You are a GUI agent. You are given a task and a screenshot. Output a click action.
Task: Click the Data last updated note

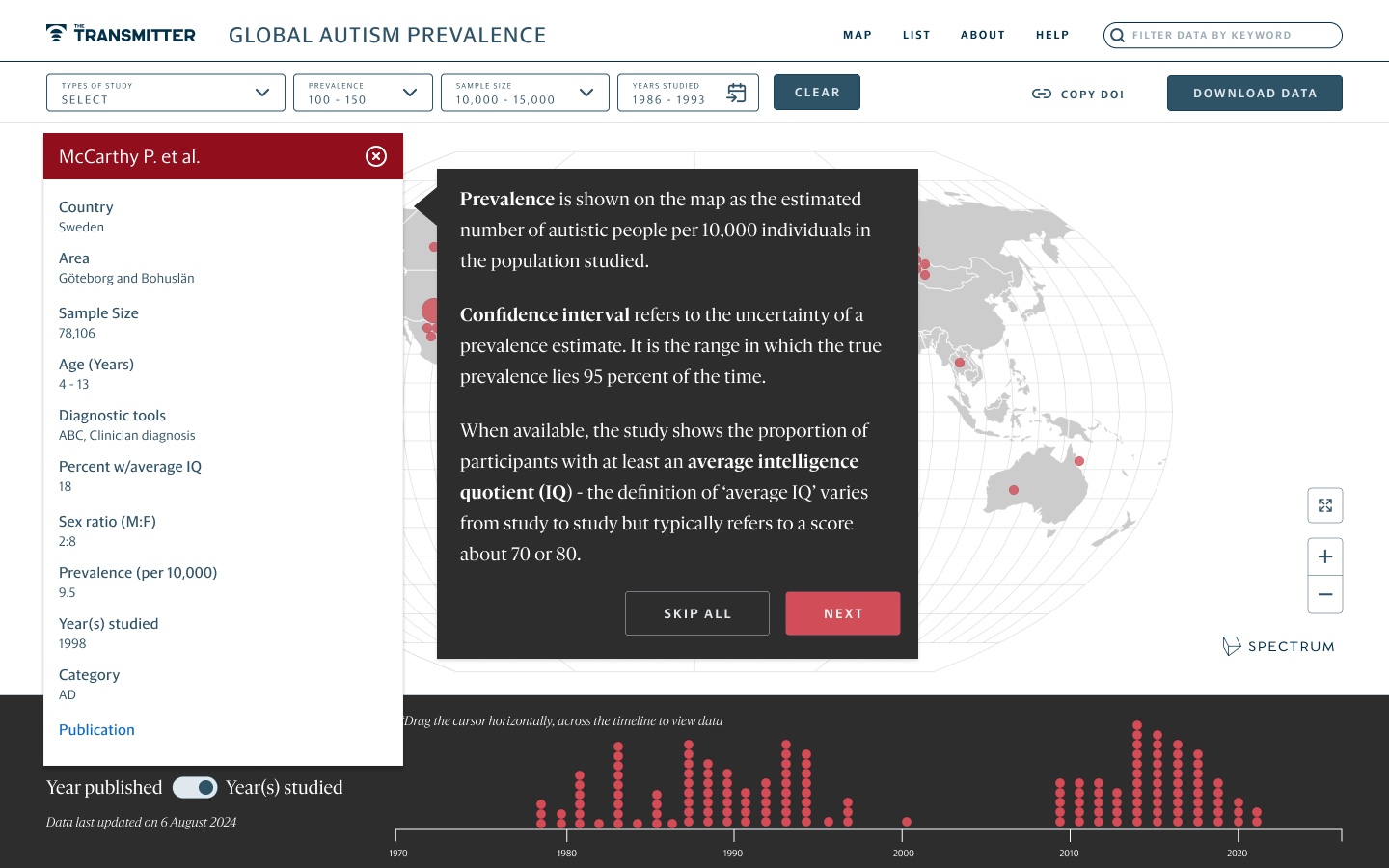point(141,823)
